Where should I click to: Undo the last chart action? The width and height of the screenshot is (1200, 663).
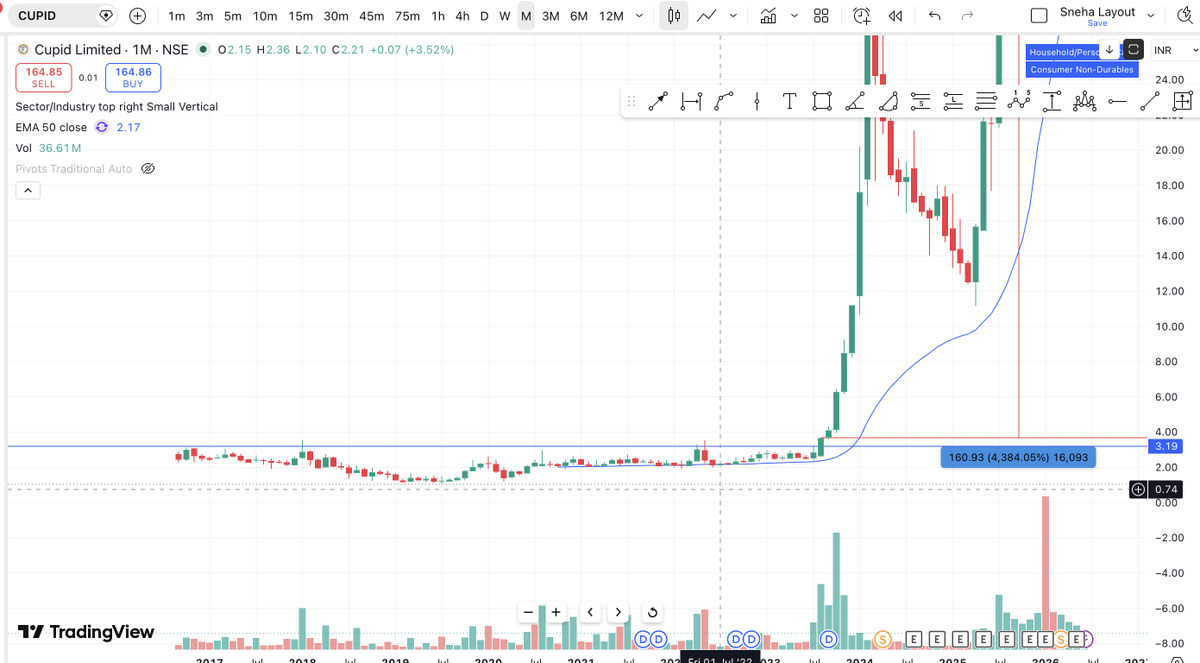935,16
